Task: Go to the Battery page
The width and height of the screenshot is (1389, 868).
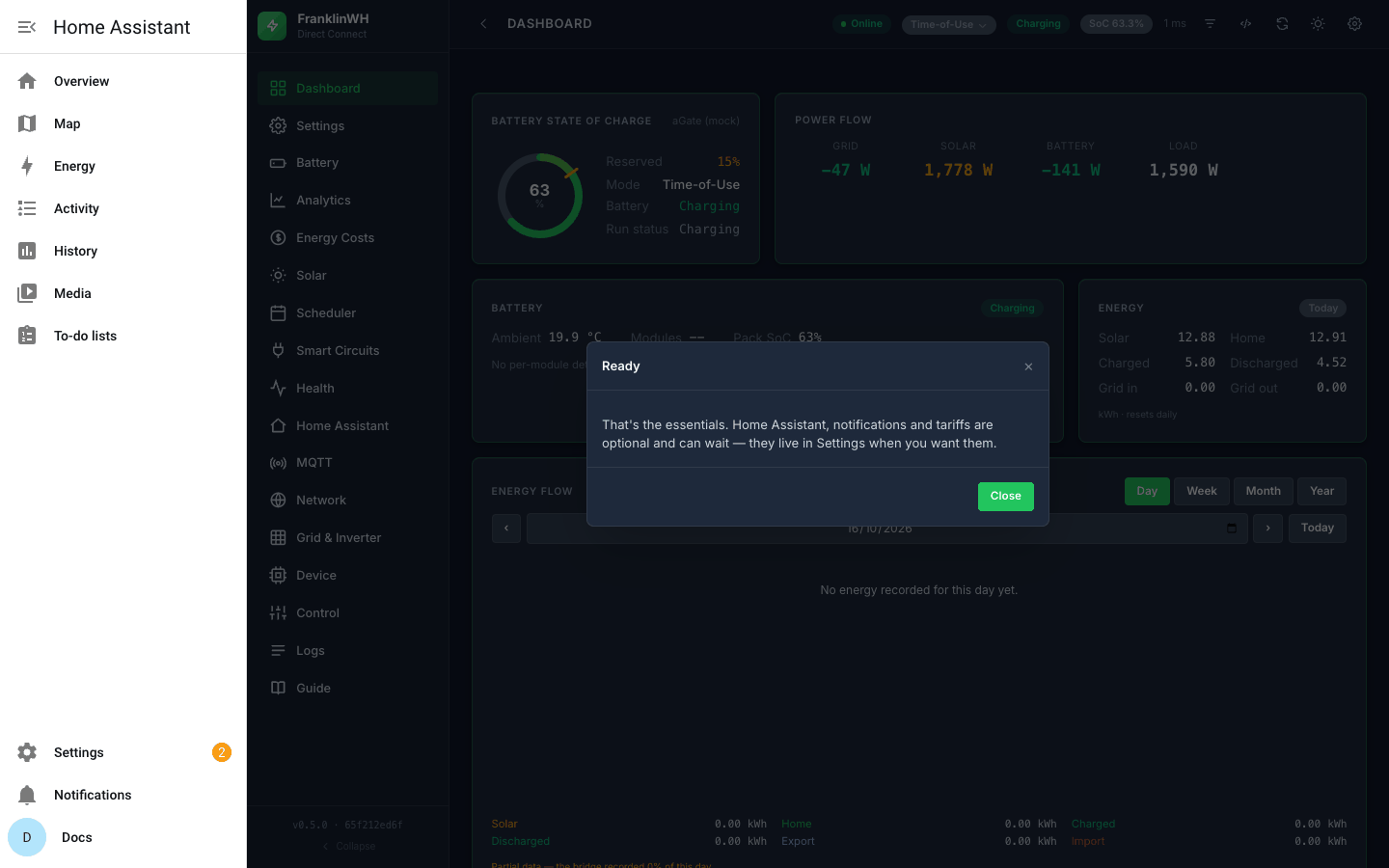Action: pos(347,163)
